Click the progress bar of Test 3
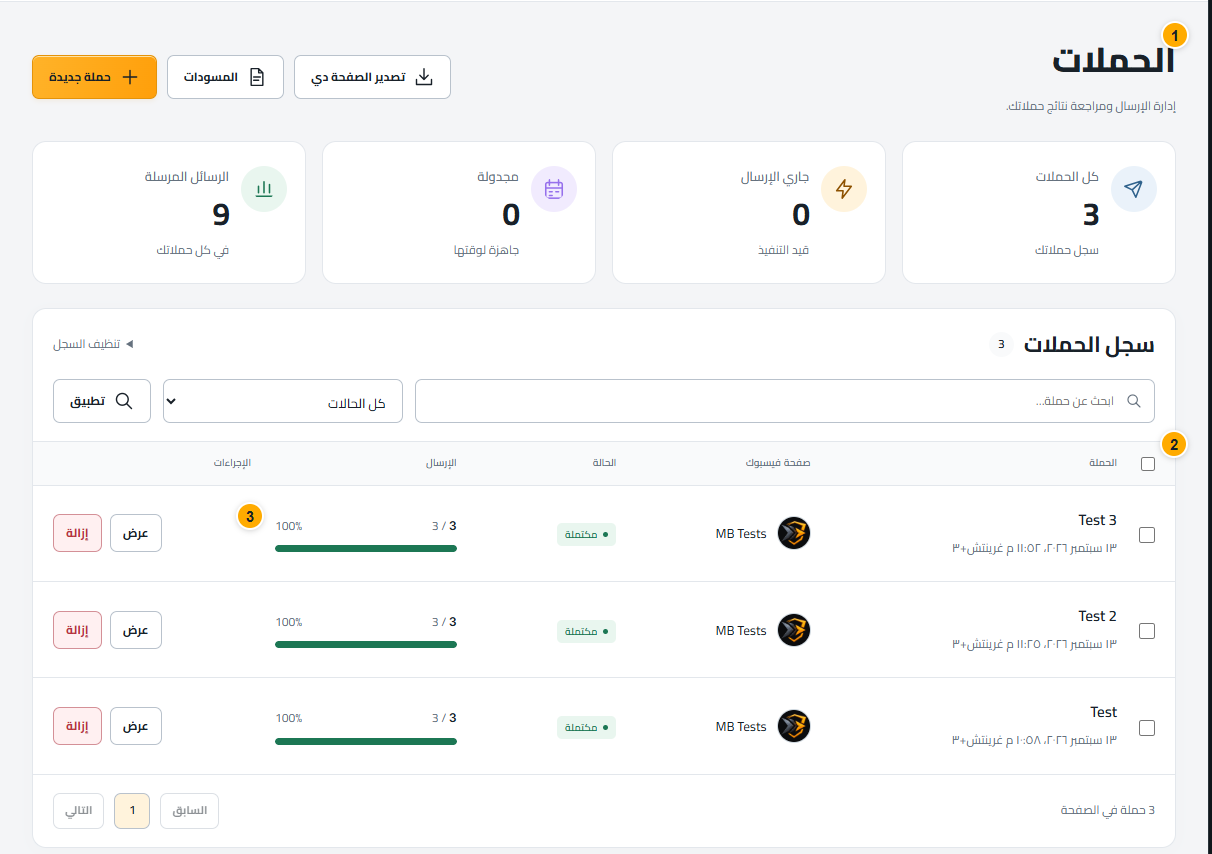 [366, 548]
